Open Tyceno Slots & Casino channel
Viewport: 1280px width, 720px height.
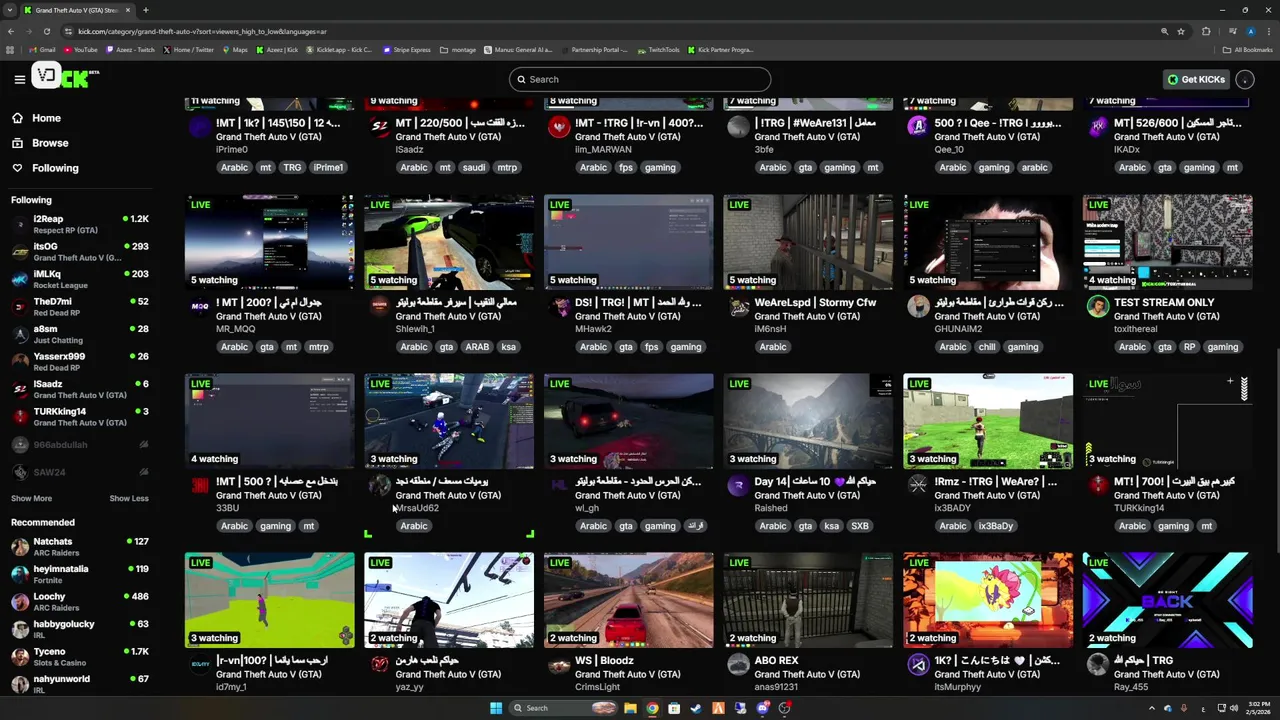(80, 657)
